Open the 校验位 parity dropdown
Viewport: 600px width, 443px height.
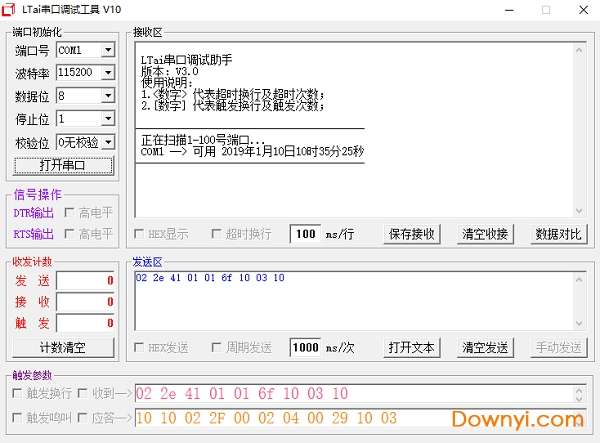108,142
